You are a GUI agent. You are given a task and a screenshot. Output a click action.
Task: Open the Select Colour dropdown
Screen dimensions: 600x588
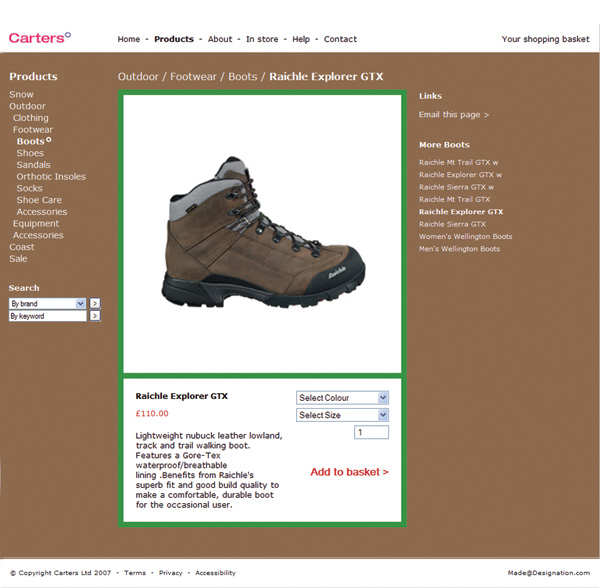pos(341,398)
